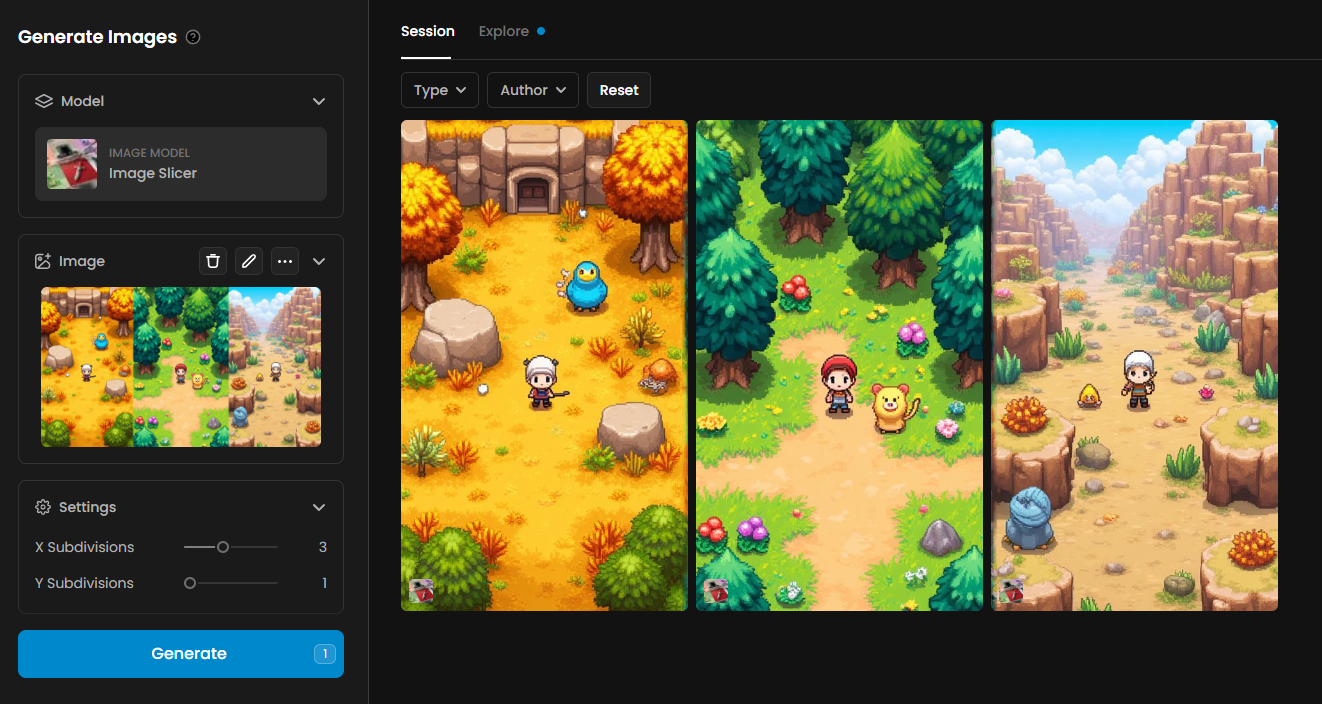Click the Image section icon
Screen dimensions: 1322x704
point(43,261)
